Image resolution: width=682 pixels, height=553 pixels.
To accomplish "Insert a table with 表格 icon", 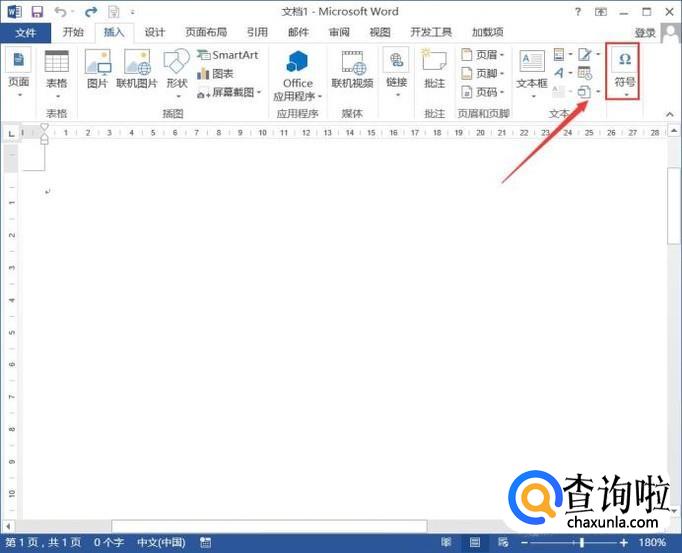I will coord(57,70).
